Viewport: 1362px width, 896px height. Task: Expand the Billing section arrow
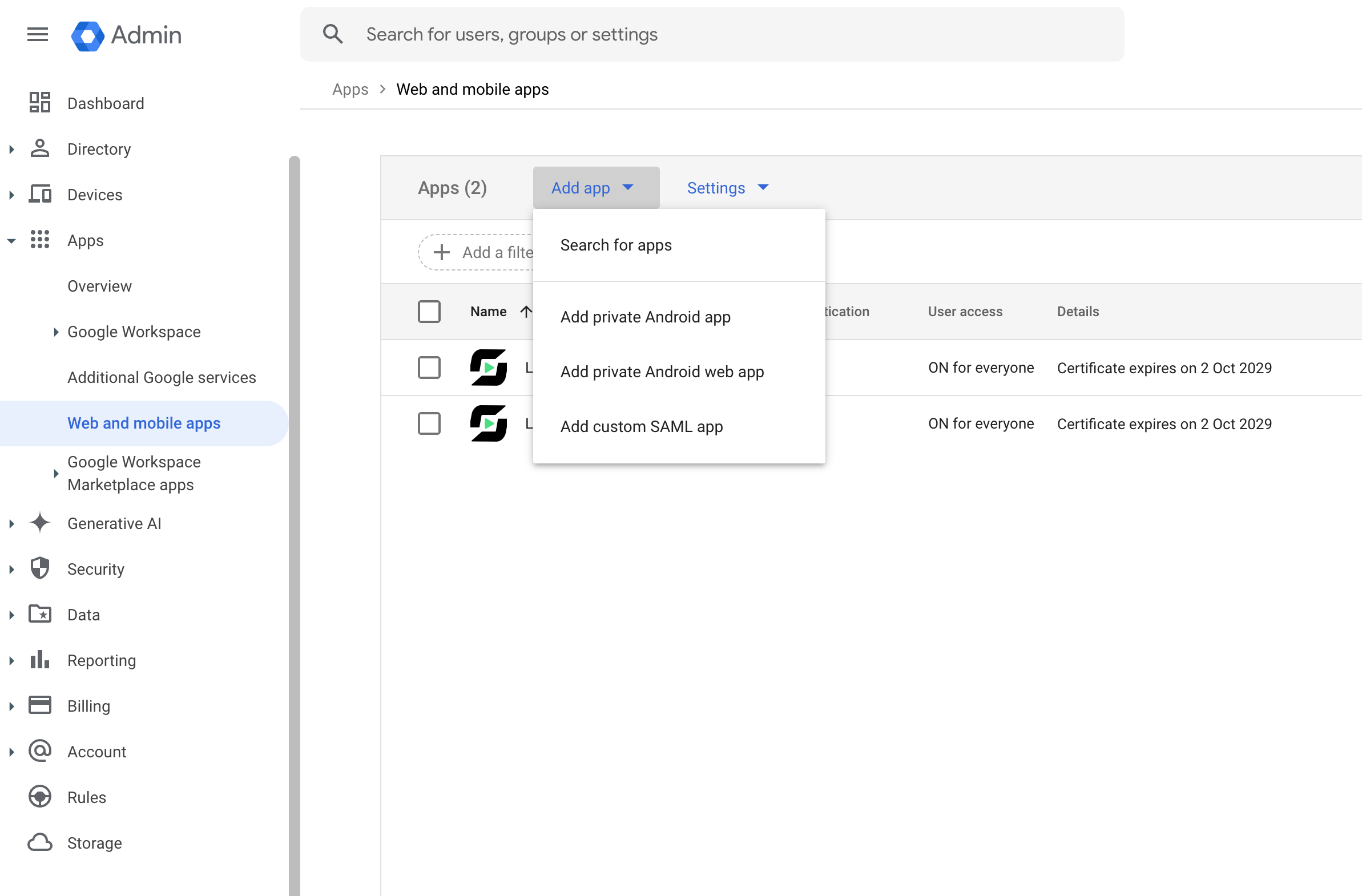[11, 706]
